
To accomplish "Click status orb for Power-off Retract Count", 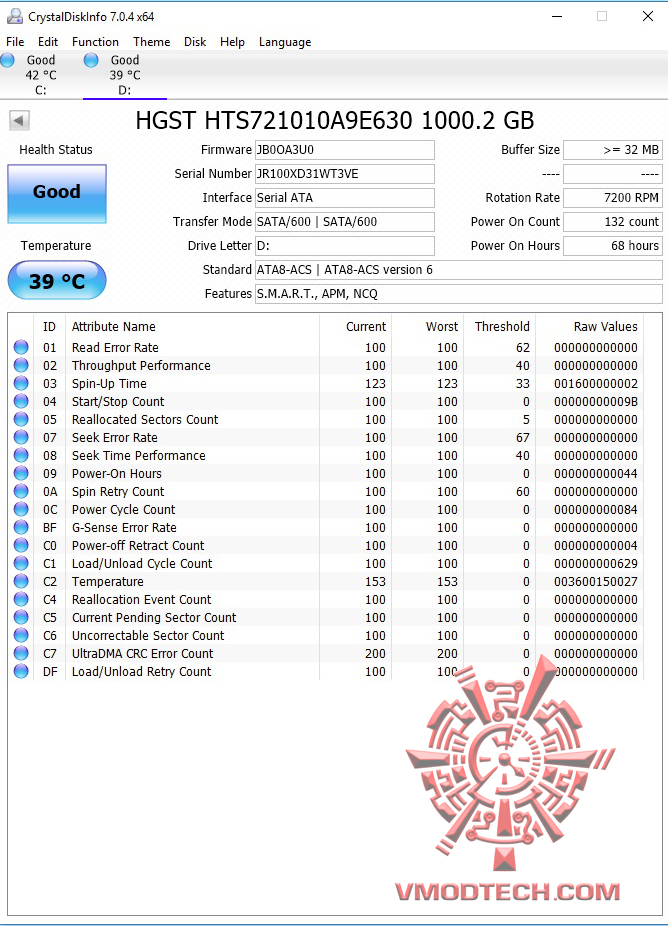I will coord(21,546).
